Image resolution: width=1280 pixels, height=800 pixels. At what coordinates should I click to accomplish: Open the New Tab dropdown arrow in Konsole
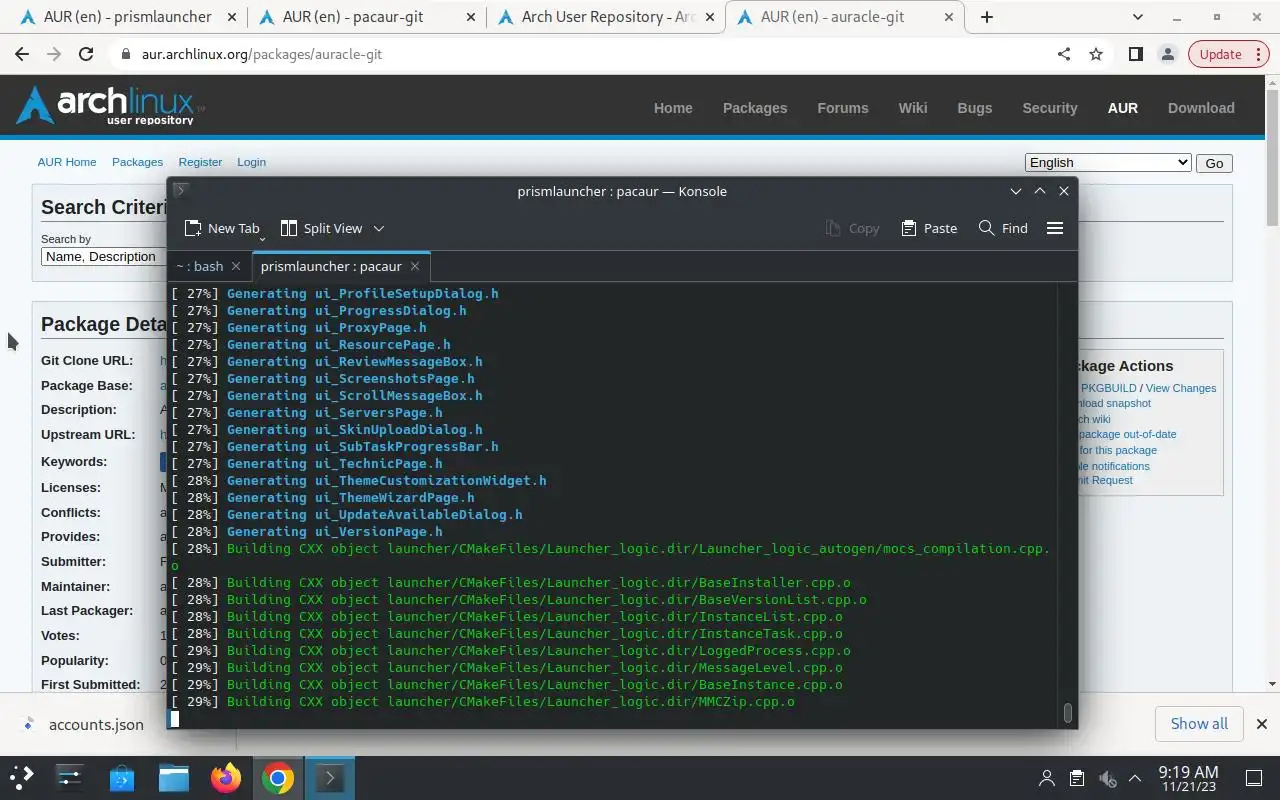click(262, 238)
